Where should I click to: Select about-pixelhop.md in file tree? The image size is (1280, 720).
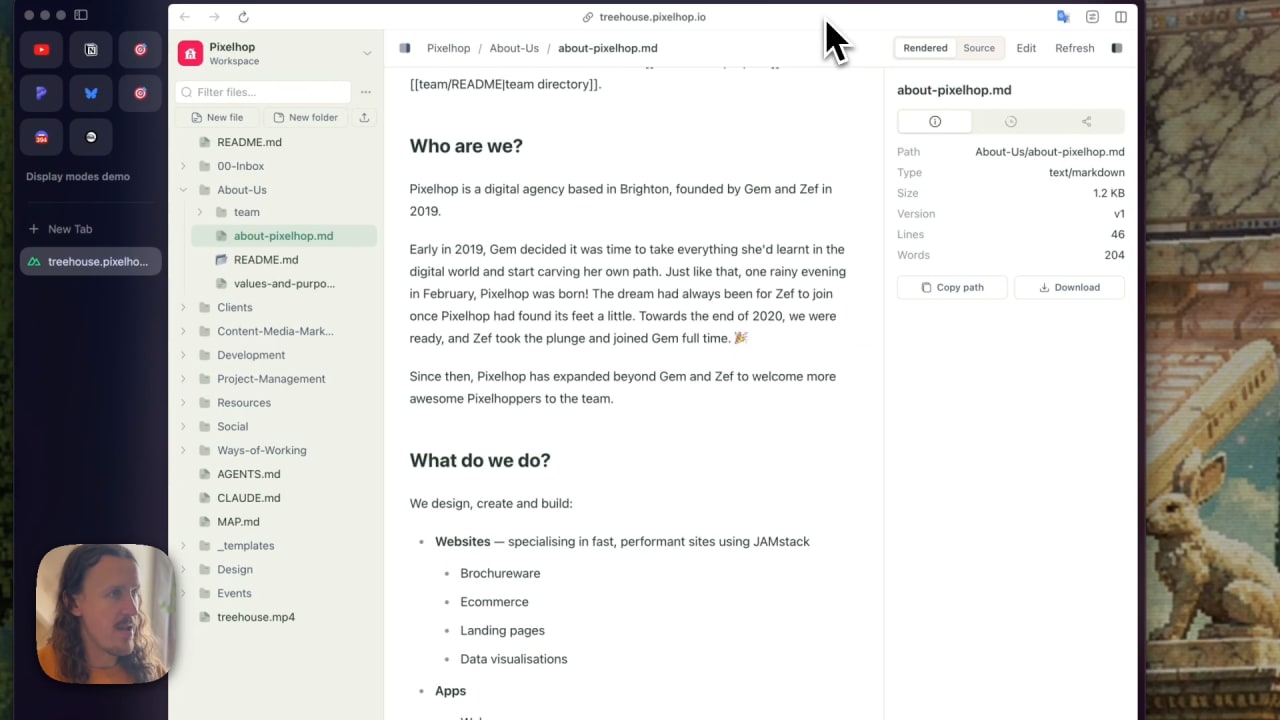[x=283, y=236]
